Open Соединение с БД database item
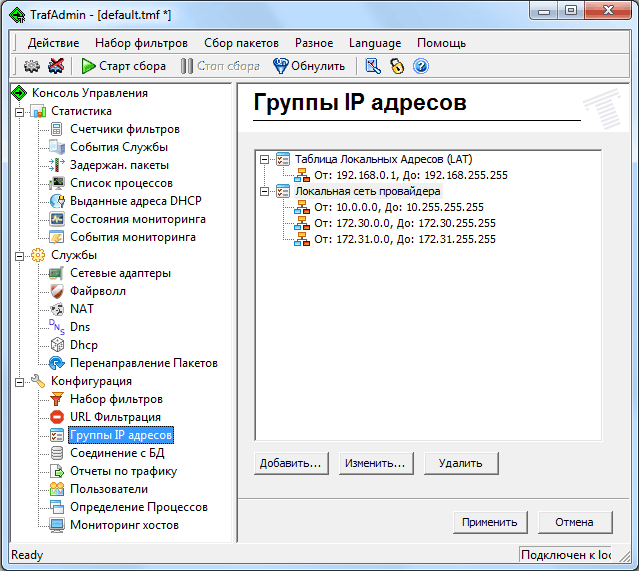The width and height of the screenshot is (639, 571). pos(117,453)
